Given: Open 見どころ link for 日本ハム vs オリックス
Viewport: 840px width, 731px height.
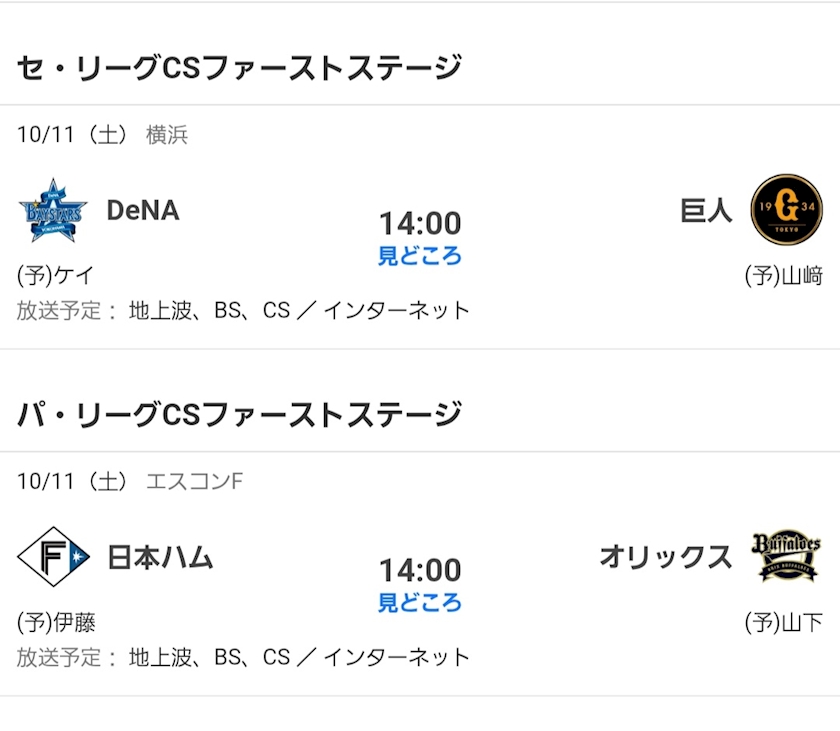Looking at the screenshot, I should 419,602.
